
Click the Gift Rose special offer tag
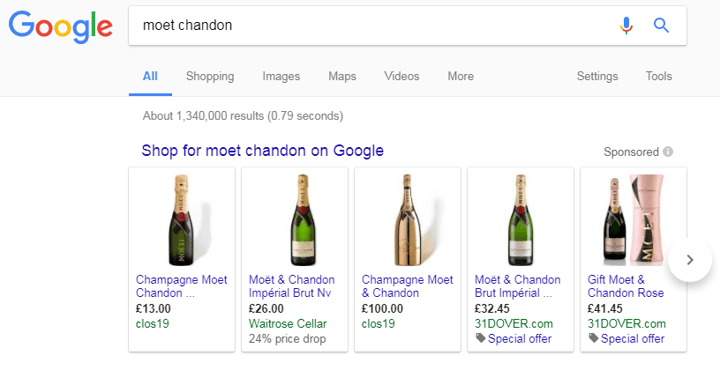(626, 339)
